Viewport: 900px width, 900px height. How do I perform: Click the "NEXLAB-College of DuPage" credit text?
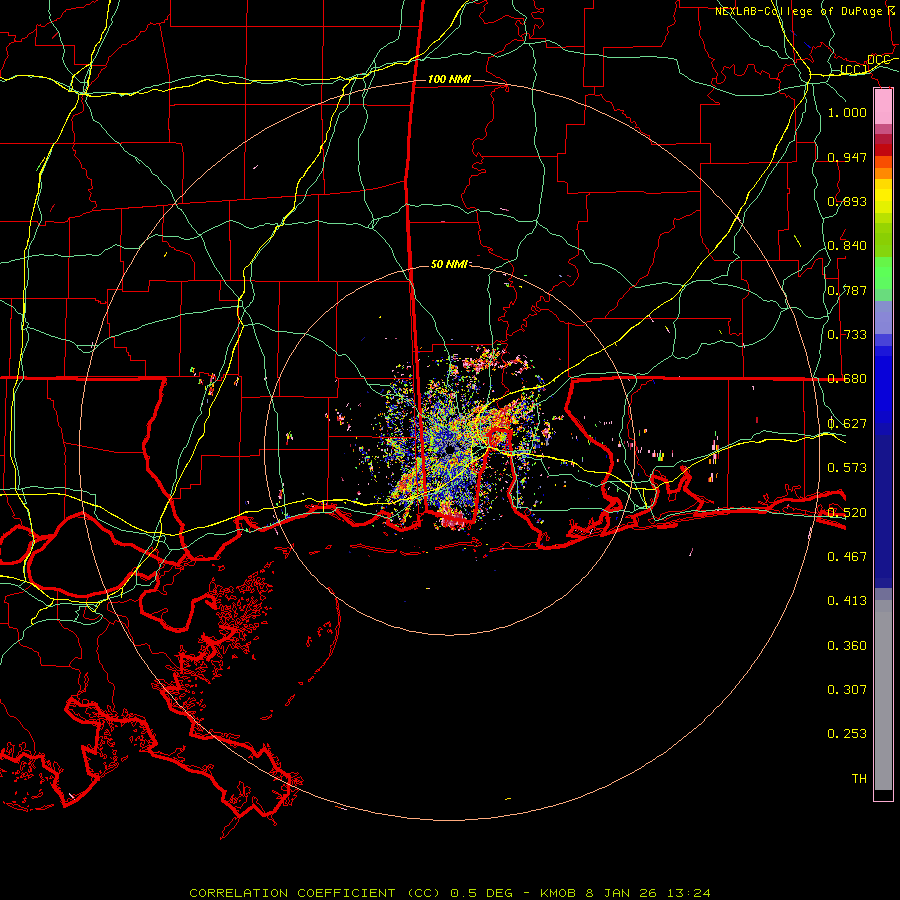click(x=798, y=11)
